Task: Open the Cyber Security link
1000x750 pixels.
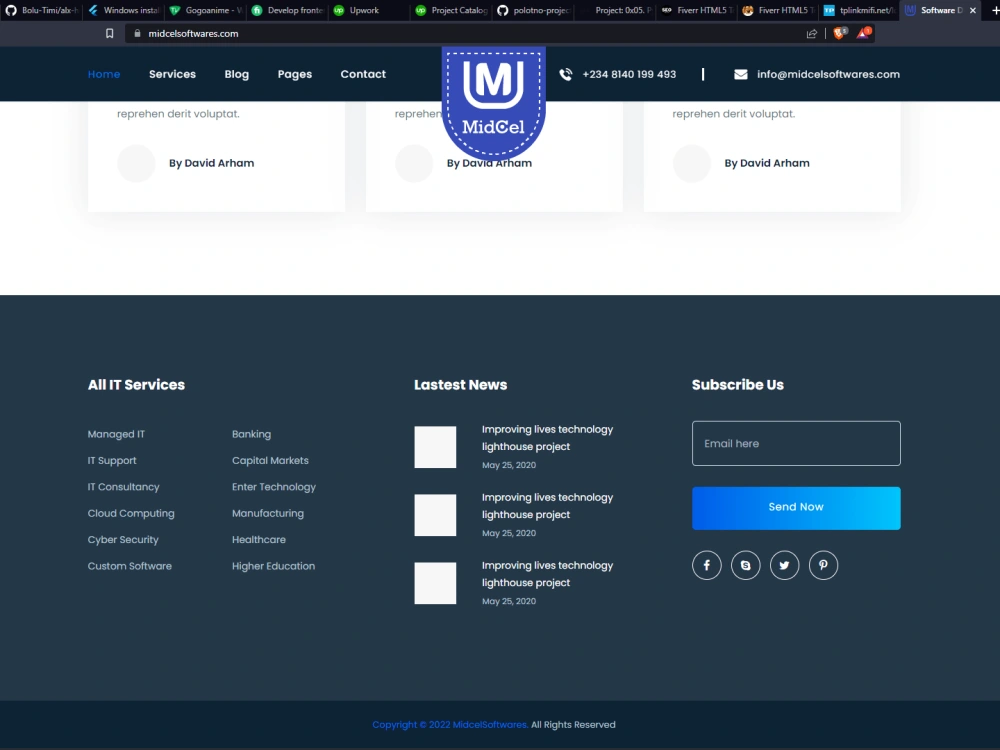Action: (x=123, y=540)
